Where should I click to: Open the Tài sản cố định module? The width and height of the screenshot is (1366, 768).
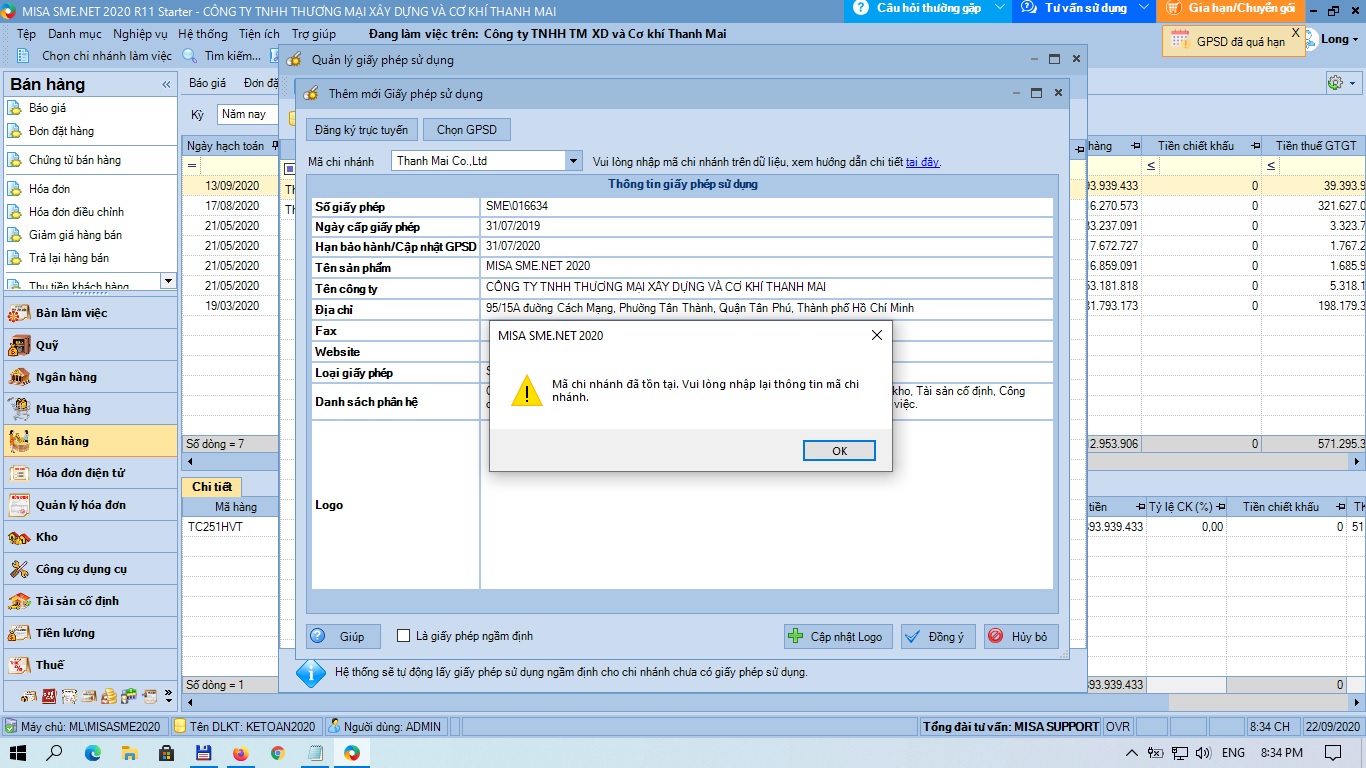point(91,601)
